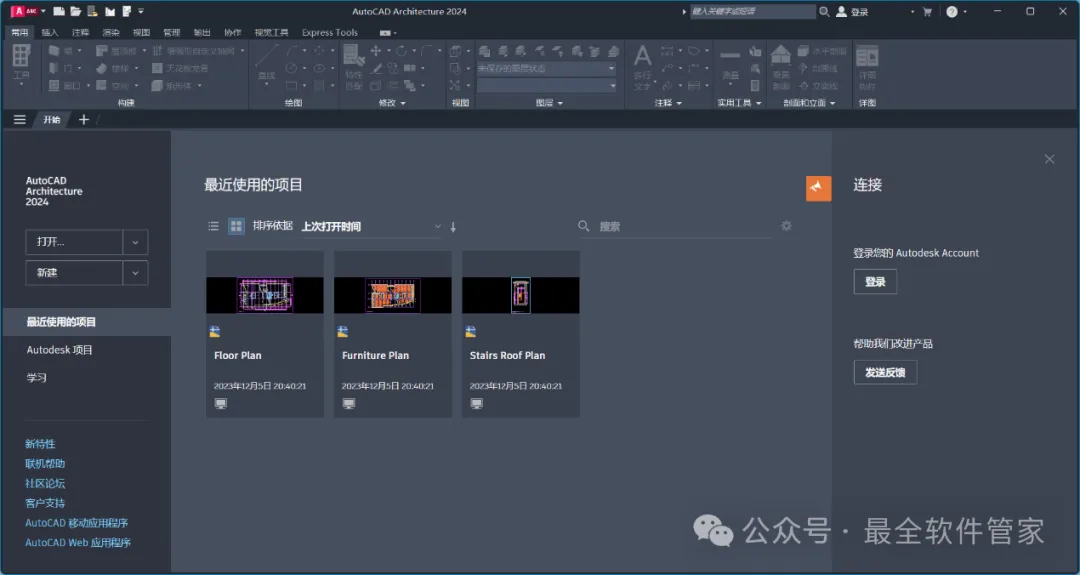
Task: Switch to the Express Tools ribbon tab
Action: click(329, 32)
